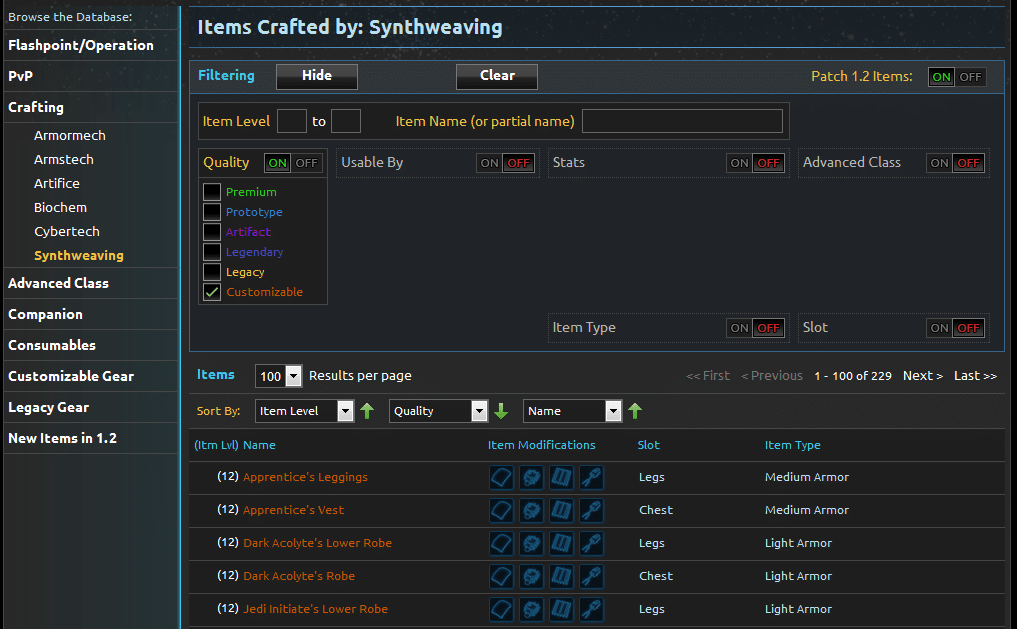
Task: Click the ascending arrow beside Item Level sort
Action: 367,411
